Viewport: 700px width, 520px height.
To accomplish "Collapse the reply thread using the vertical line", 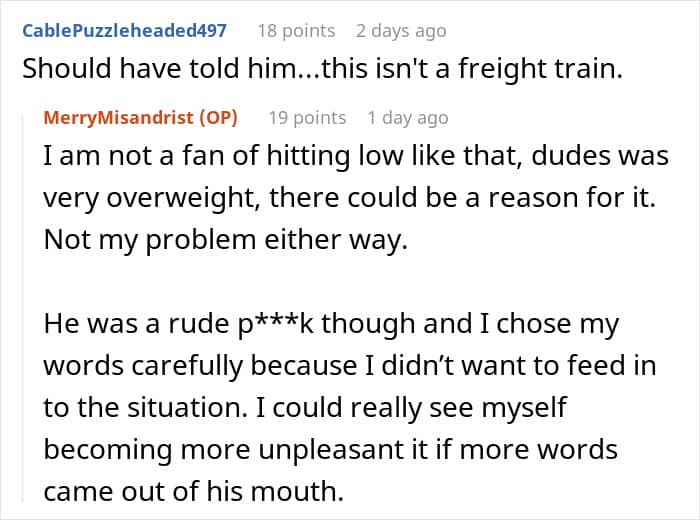I will click(x=23, y=308).
